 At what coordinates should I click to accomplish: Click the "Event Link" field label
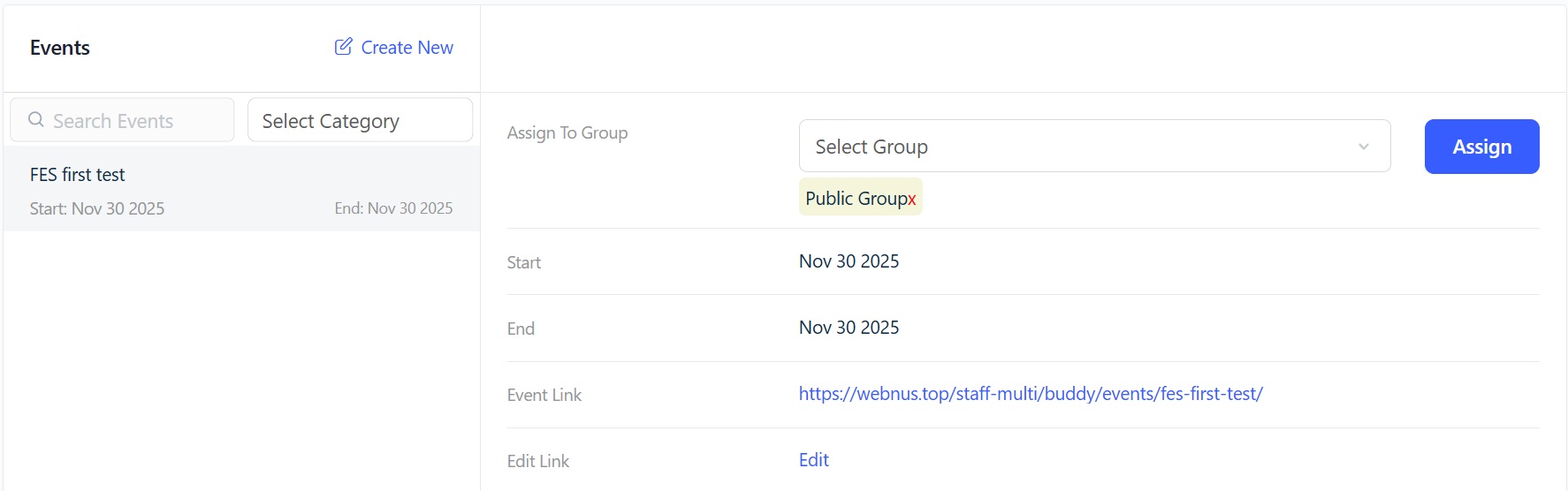[x=544, y=396]
